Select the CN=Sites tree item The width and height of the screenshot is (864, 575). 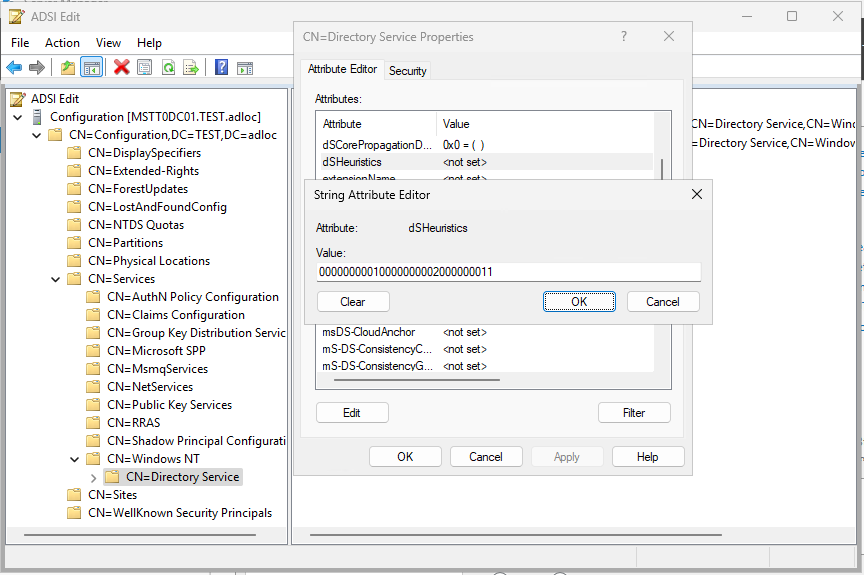[112, 495]
